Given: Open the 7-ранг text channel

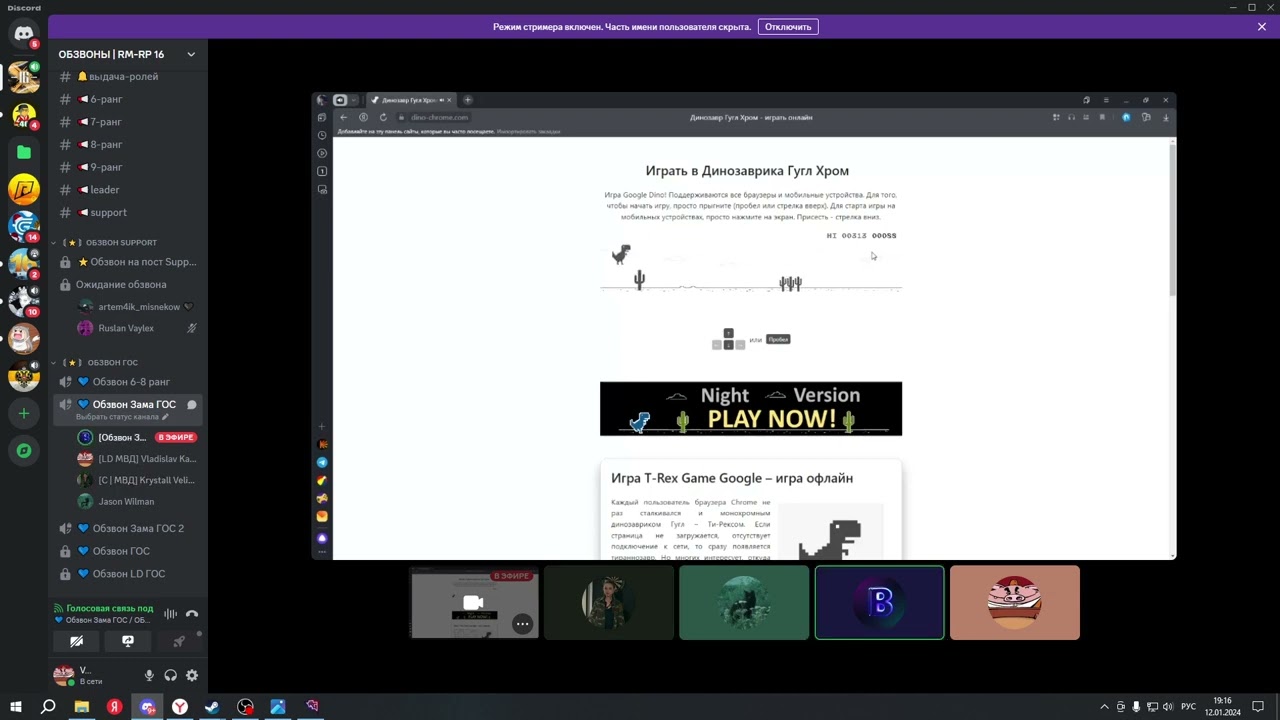Looking at the screenshot, I should 127,122.
